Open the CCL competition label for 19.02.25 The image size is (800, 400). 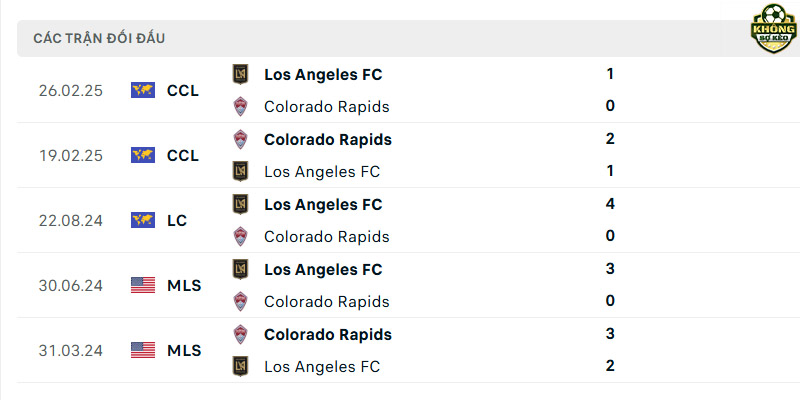(x=183, y=156)
